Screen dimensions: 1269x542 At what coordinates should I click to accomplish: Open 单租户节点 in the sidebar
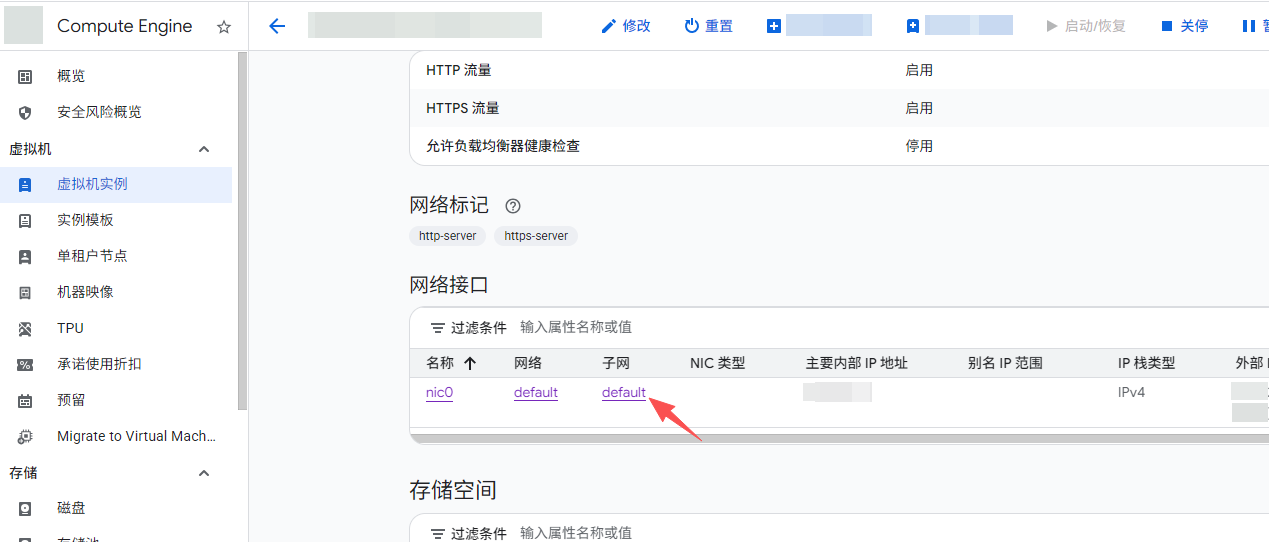[x=92, y=256]
